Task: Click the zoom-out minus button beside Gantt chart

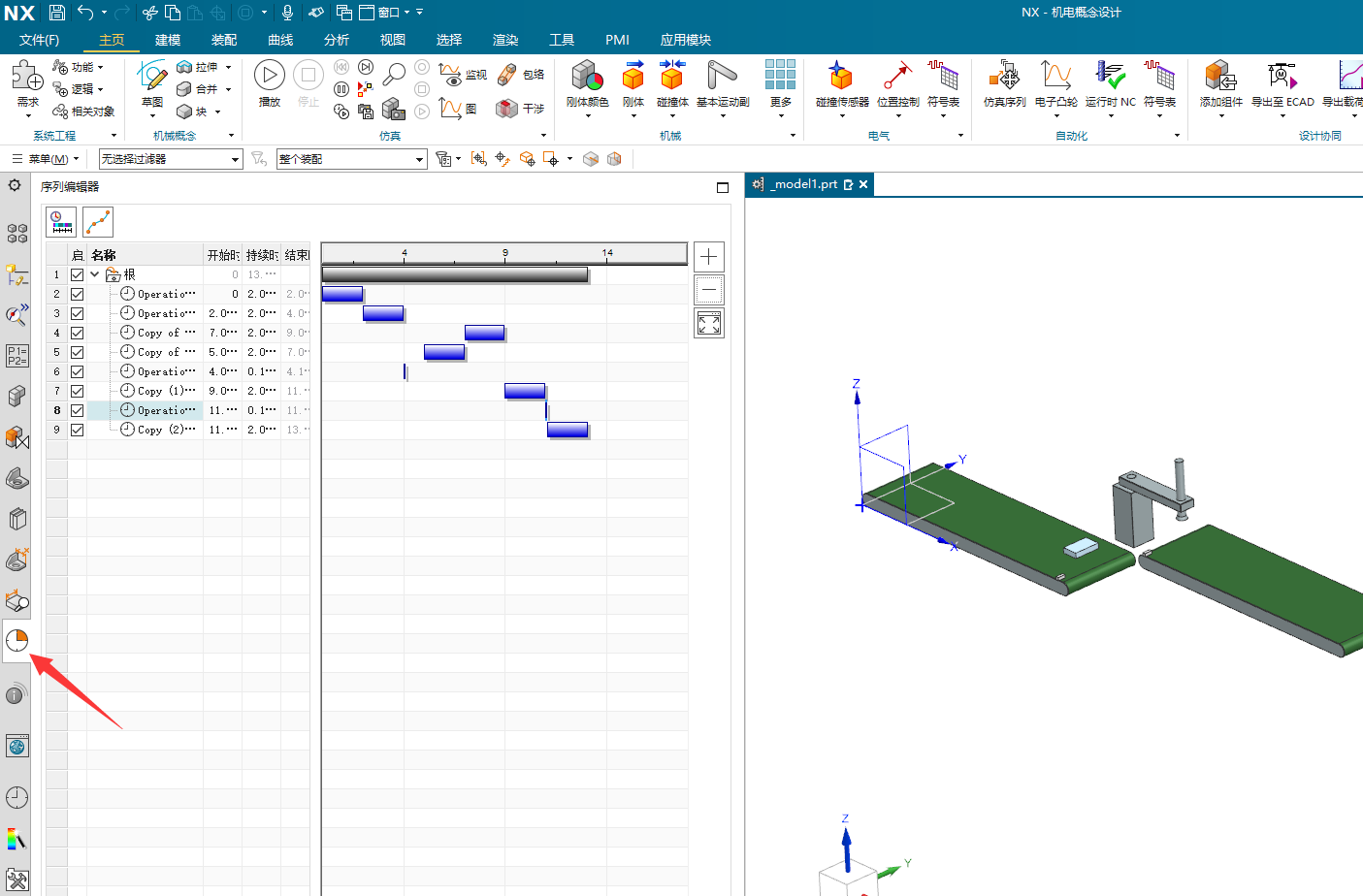Action: click(x=709, y=290)
